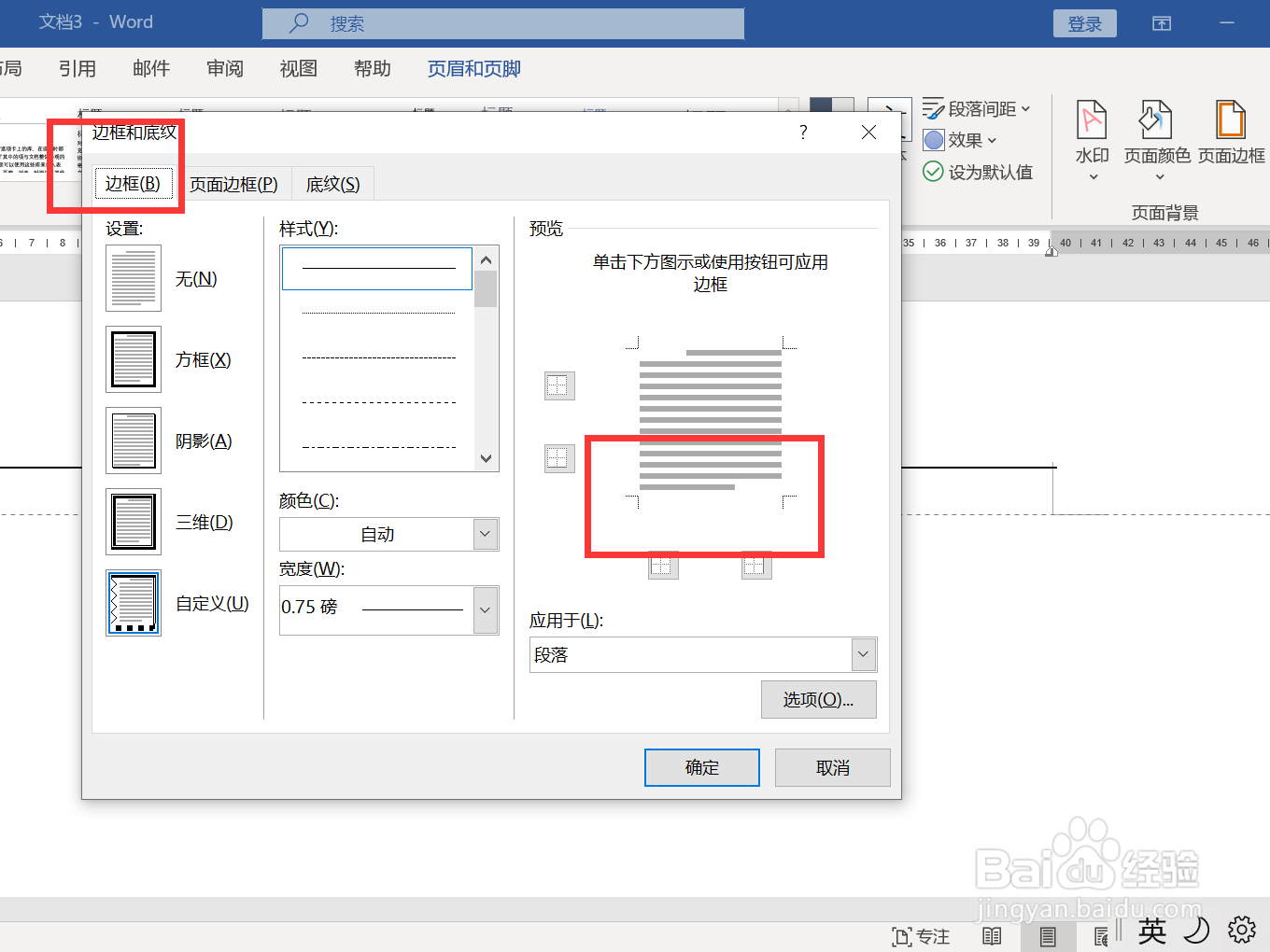Toggle right border button below preview
Image resolution: width=1270 pixels, height=952 pixels.
click(x=756, y=565)
